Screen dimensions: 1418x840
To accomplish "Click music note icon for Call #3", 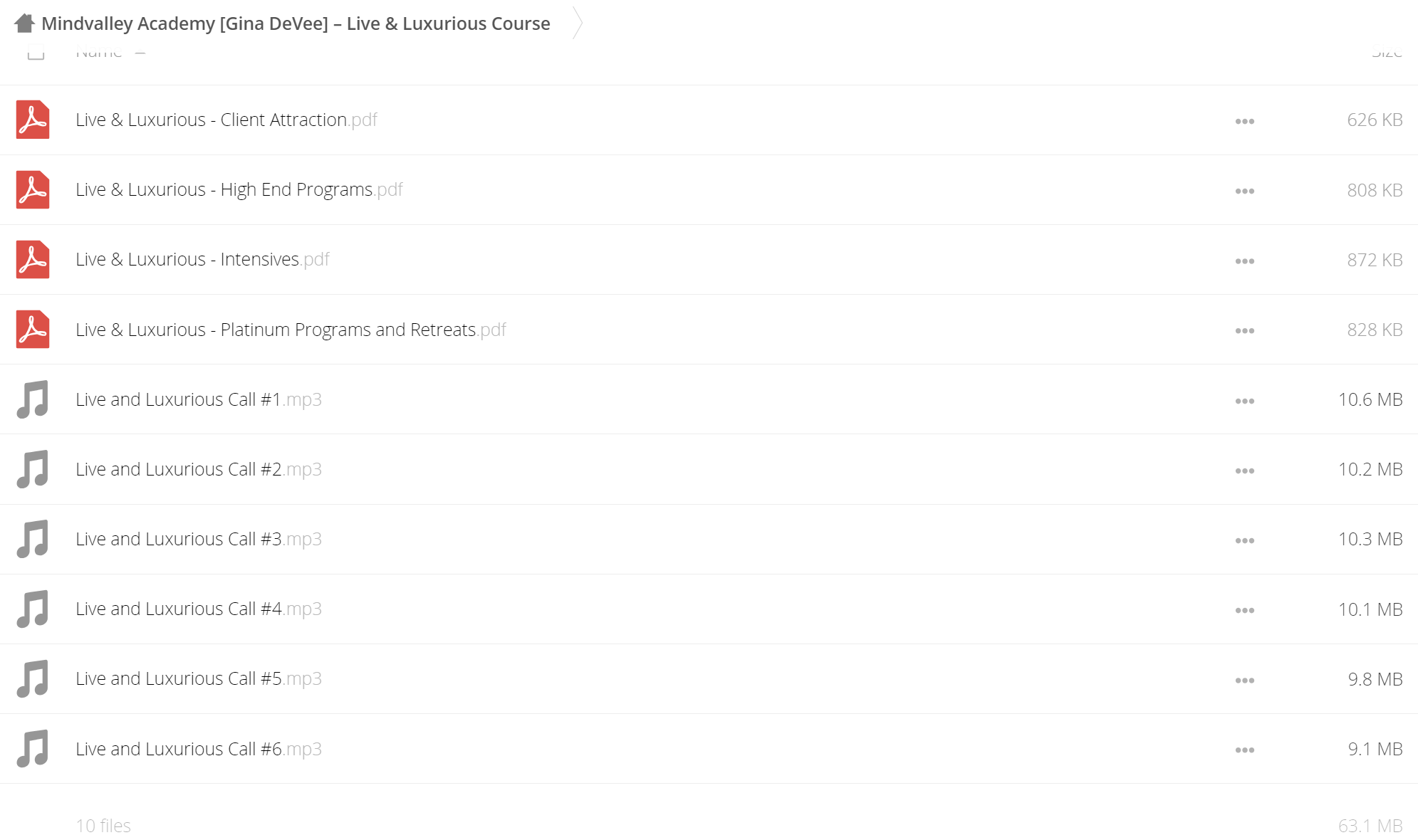I will (33, 539).
